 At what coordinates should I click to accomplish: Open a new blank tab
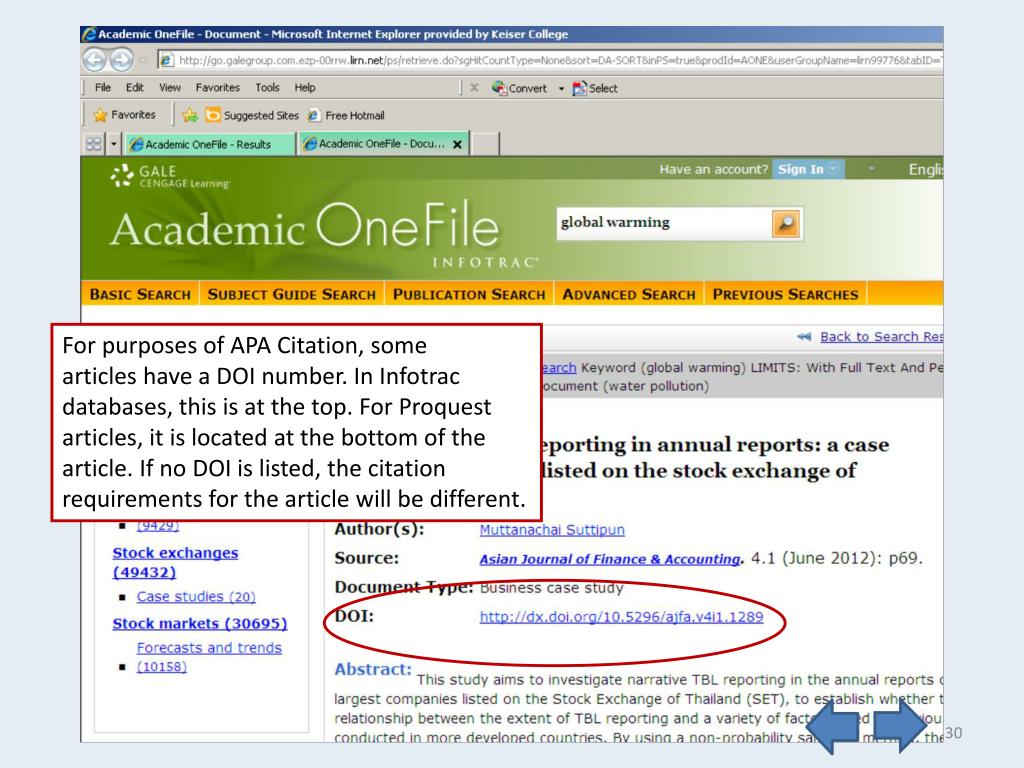pos(485,144)
